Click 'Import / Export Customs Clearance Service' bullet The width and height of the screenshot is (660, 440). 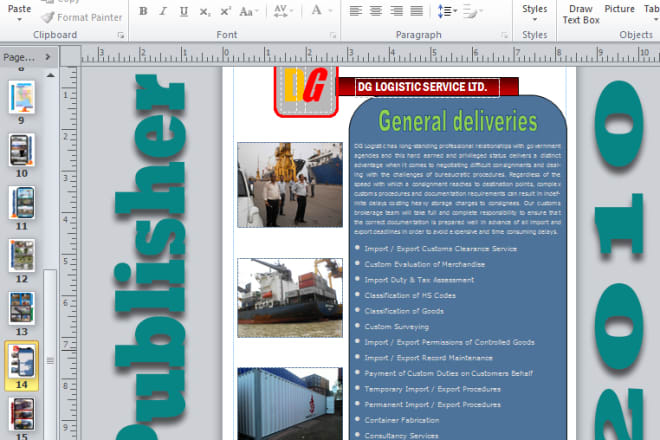tap(440, 249)
